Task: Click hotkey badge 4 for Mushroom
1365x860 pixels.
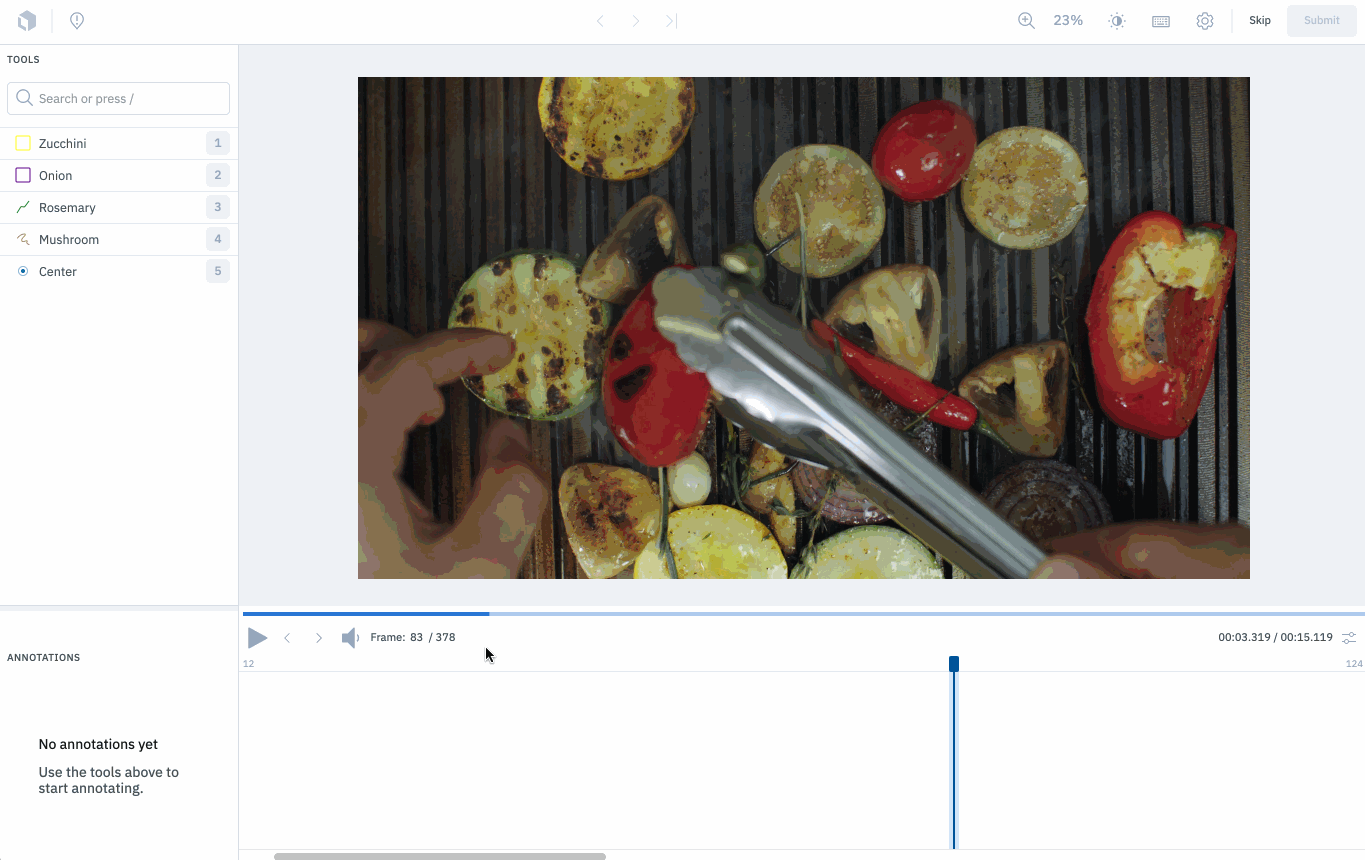Action: click(x=218, y=239)
